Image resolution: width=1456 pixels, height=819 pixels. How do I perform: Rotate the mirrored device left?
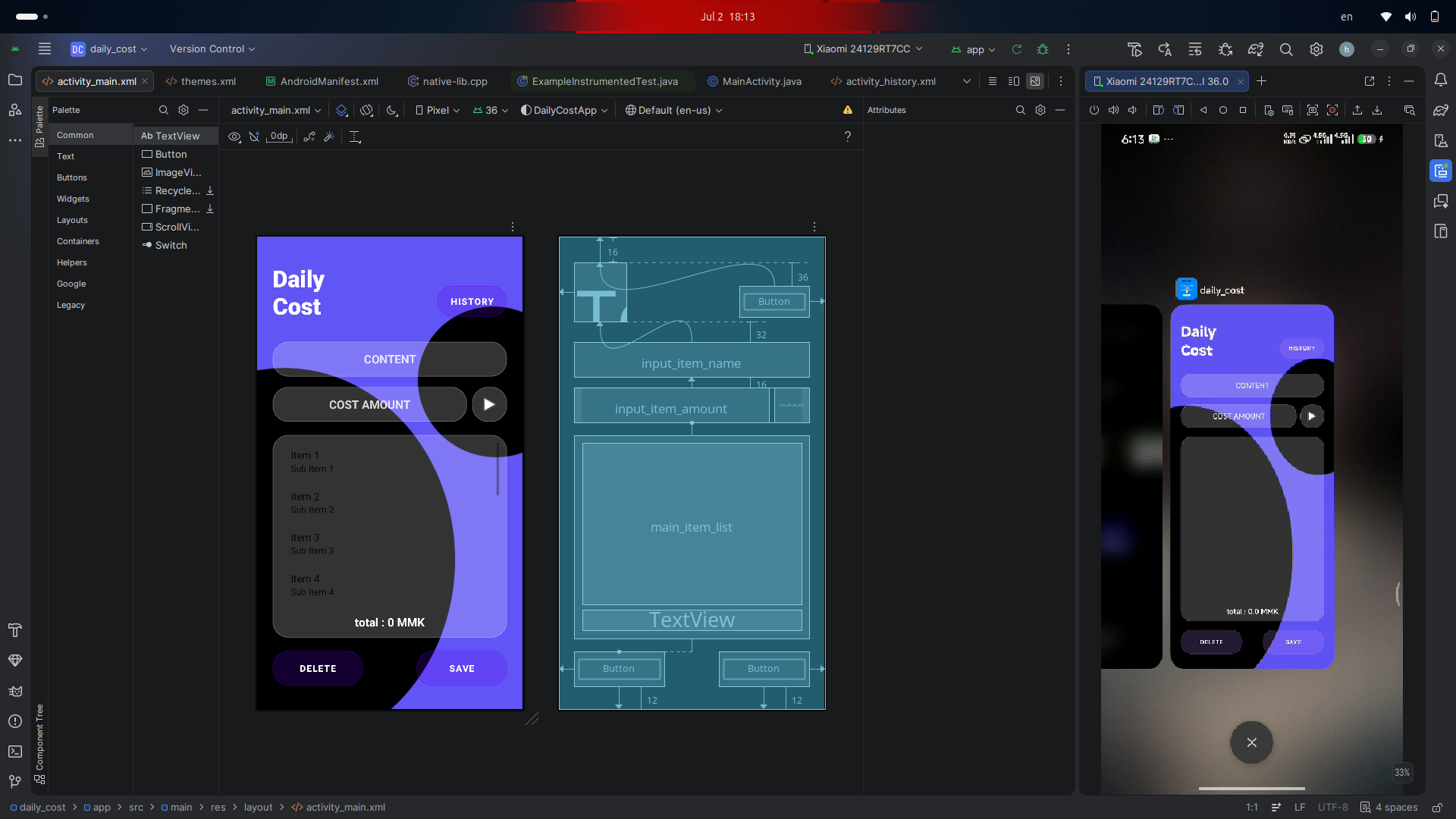[1159, 110]
